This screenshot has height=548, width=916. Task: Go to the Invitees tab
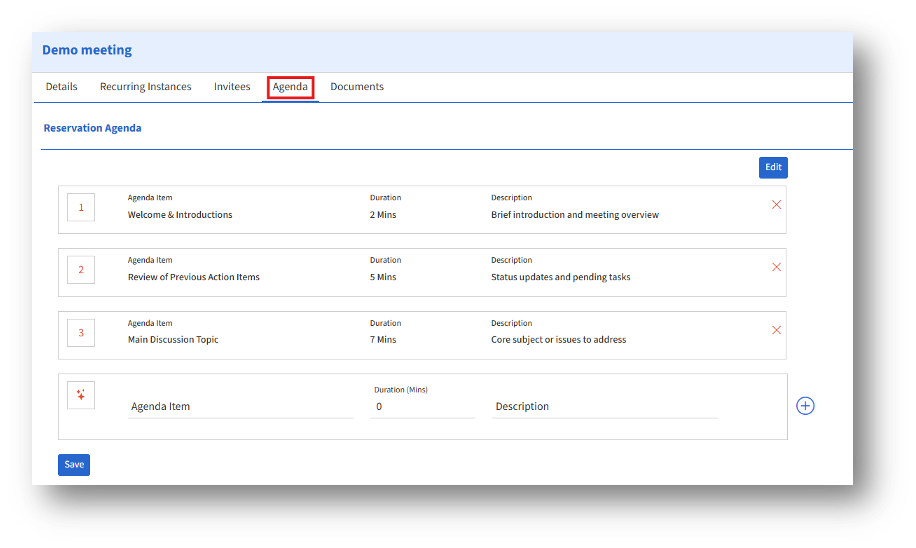(x=232, y=87)
